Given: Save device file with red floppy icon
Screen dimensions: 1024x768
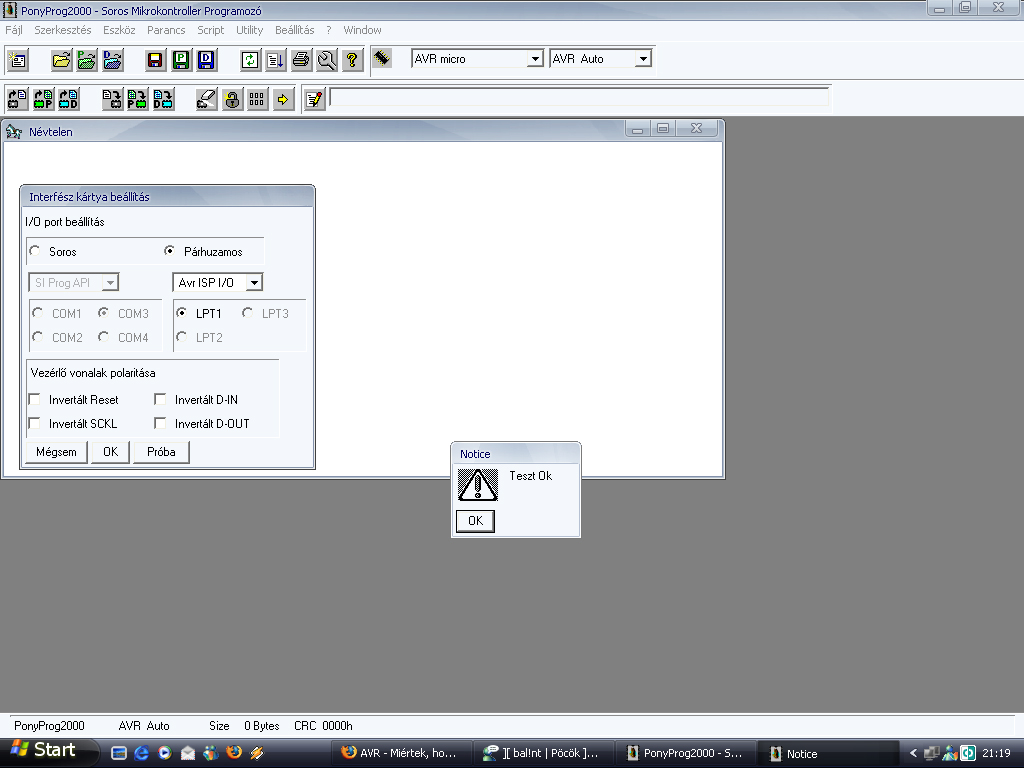Looking at the screenshot, I should click(155, 60).
